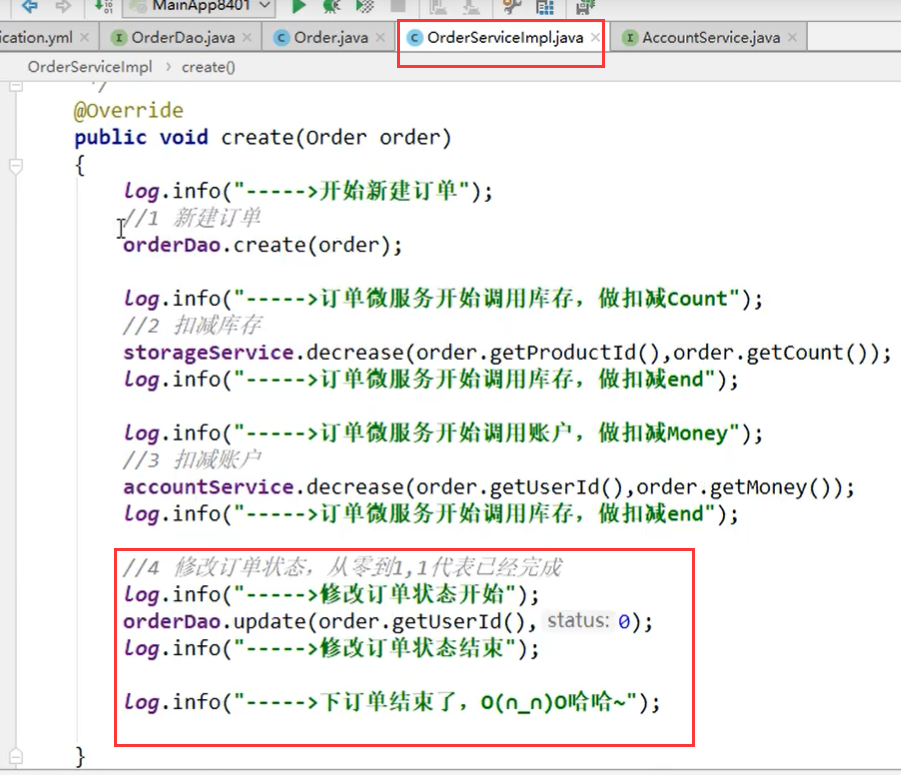Switch to the application.yml tab

click(36, 37)
